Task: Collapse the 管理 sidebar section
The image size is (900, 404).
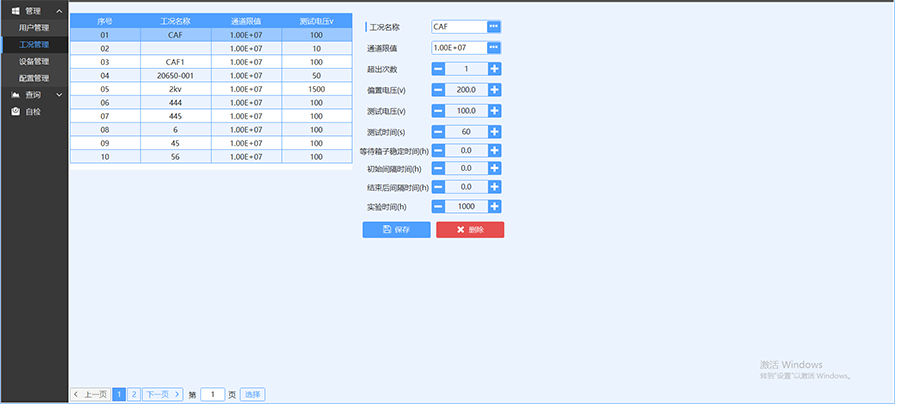Action: click(x=59, y=10)
